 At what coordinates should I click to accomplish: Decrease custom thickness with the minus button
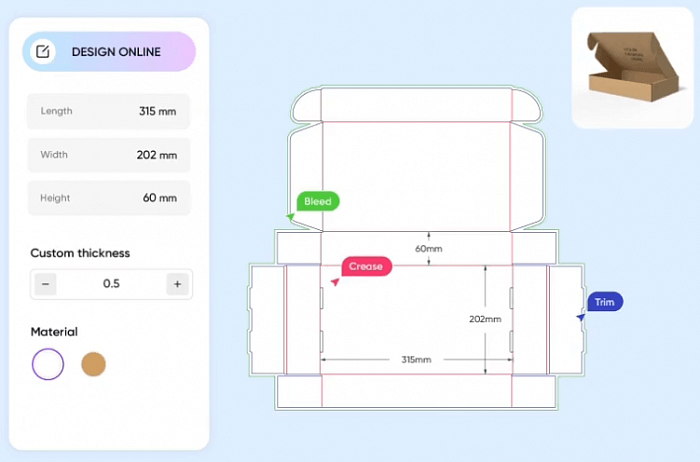tap(46, 284)
